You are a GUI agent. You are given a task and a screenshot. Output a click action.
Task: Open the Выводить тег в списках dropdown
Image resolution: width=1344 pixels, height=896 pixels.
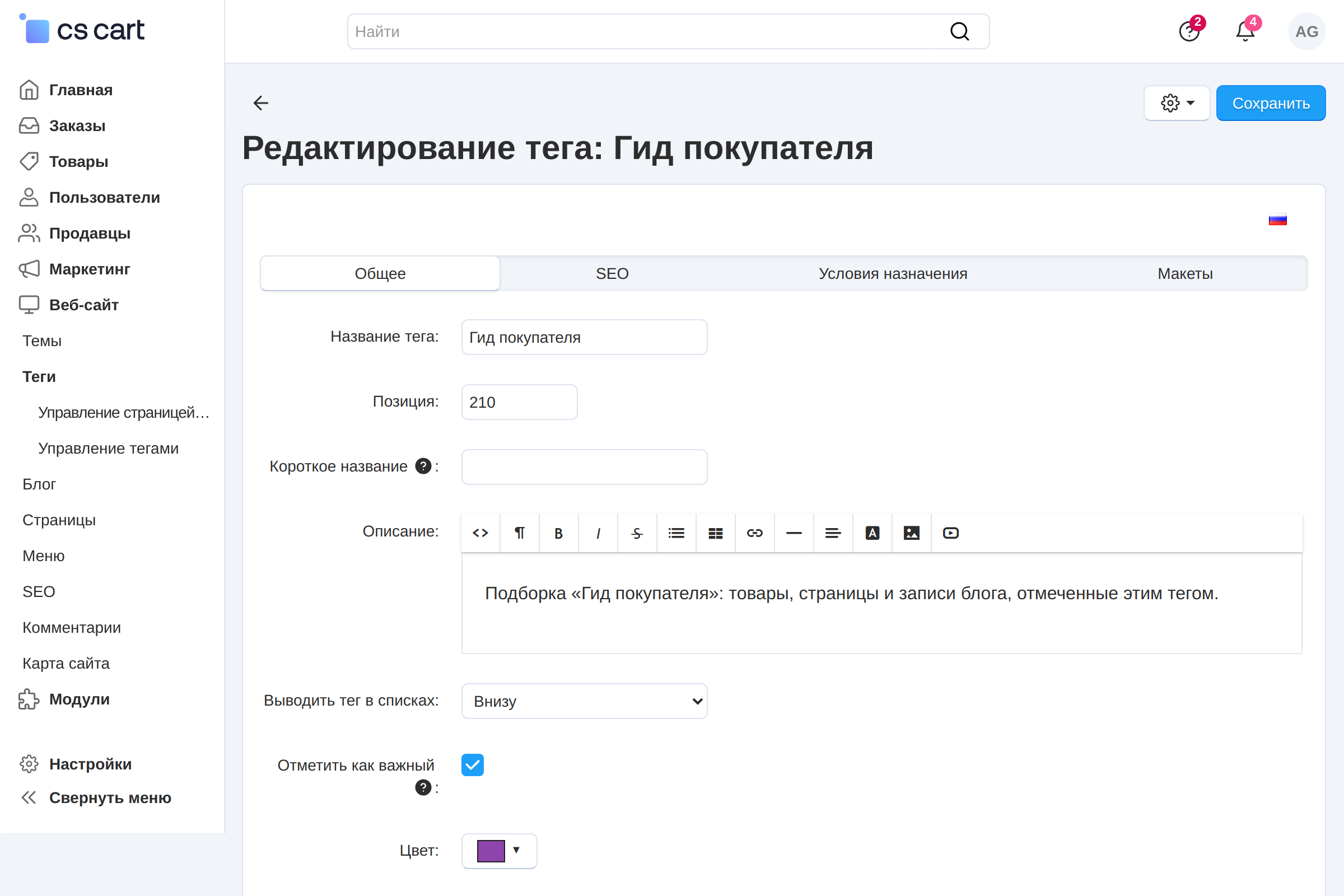tap(585, 701)
